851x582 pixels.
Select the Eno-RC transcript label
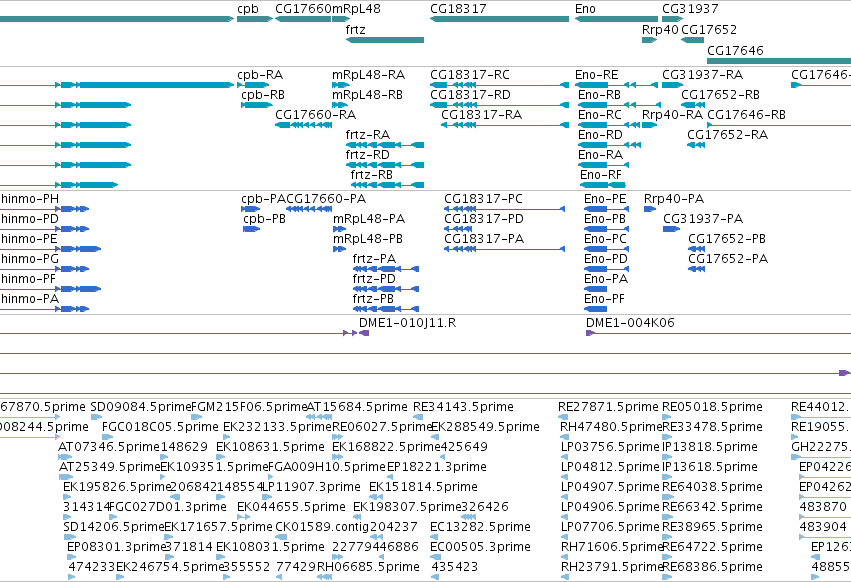600,115
